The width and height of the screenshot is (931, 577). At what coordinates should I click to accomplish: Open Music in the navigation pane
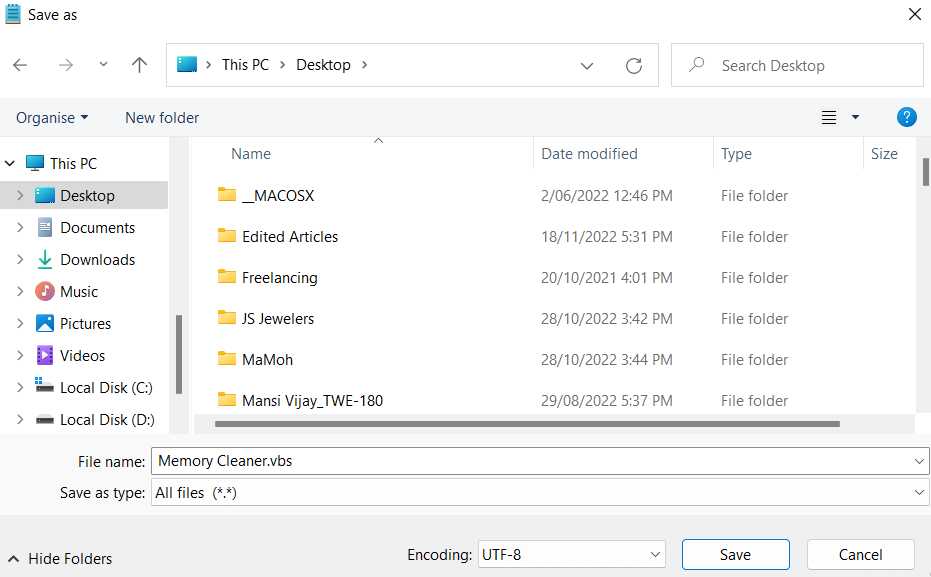pyautogui.click(x=79, y=291)
